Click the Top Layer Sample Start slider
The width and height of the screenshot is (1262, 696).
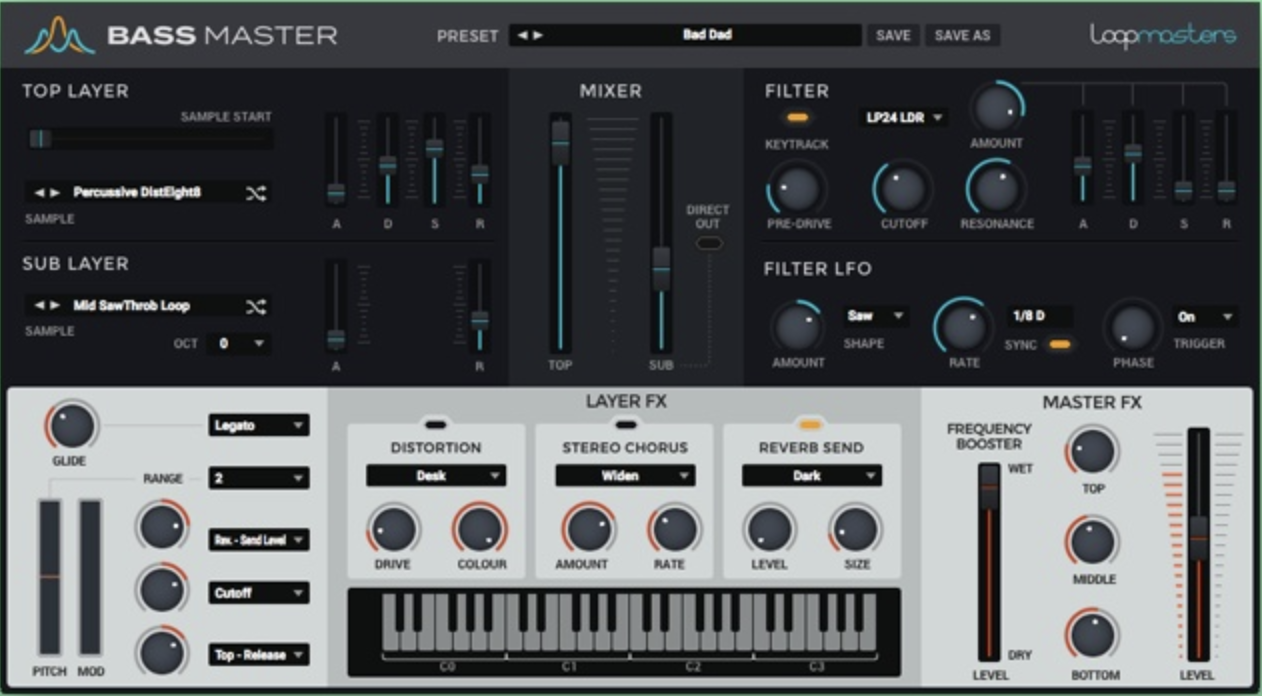point(150,139)
